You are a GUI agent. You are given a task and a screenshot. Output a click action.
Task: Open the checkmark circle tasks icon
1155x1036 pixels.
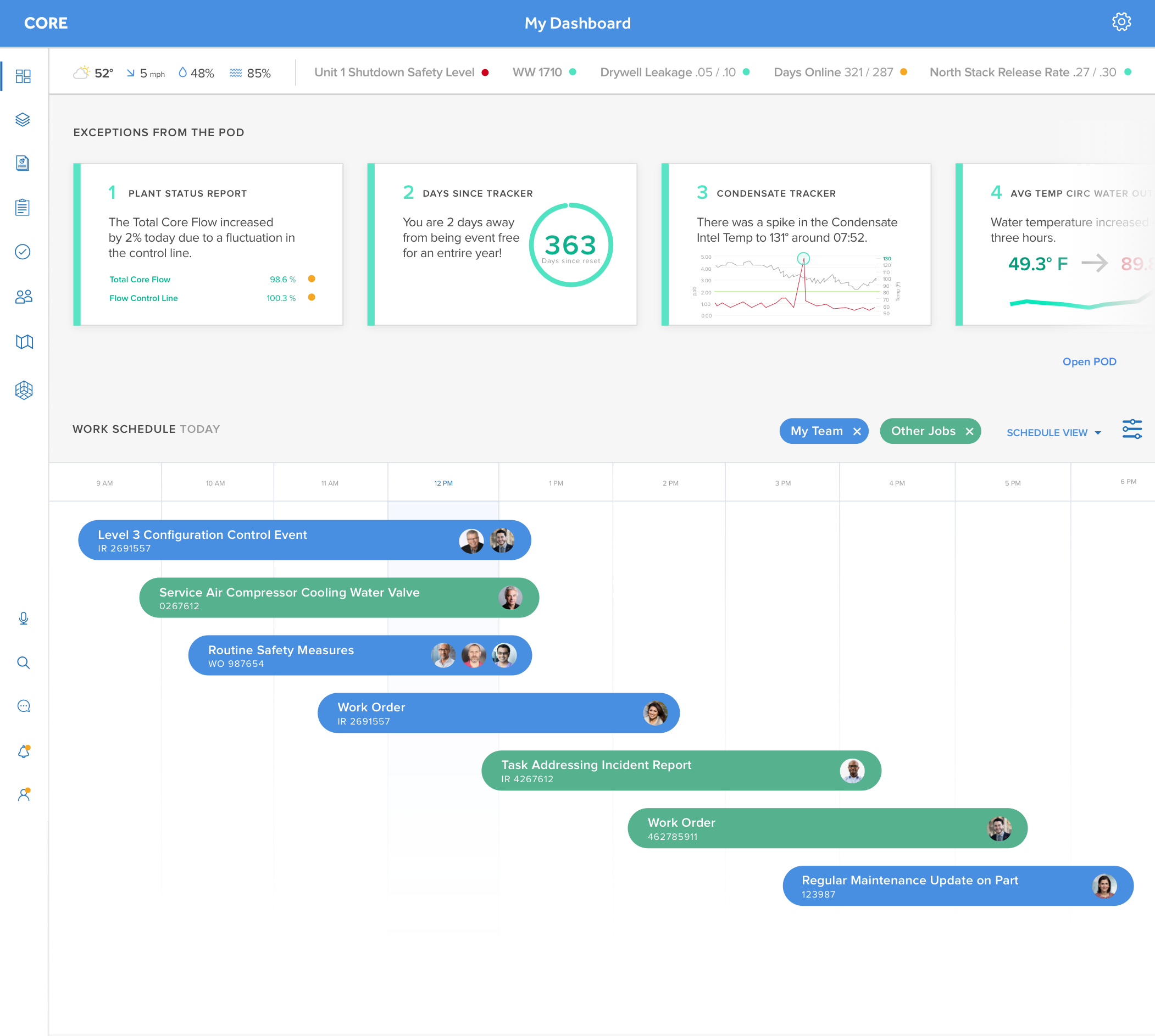pos(23,252)
